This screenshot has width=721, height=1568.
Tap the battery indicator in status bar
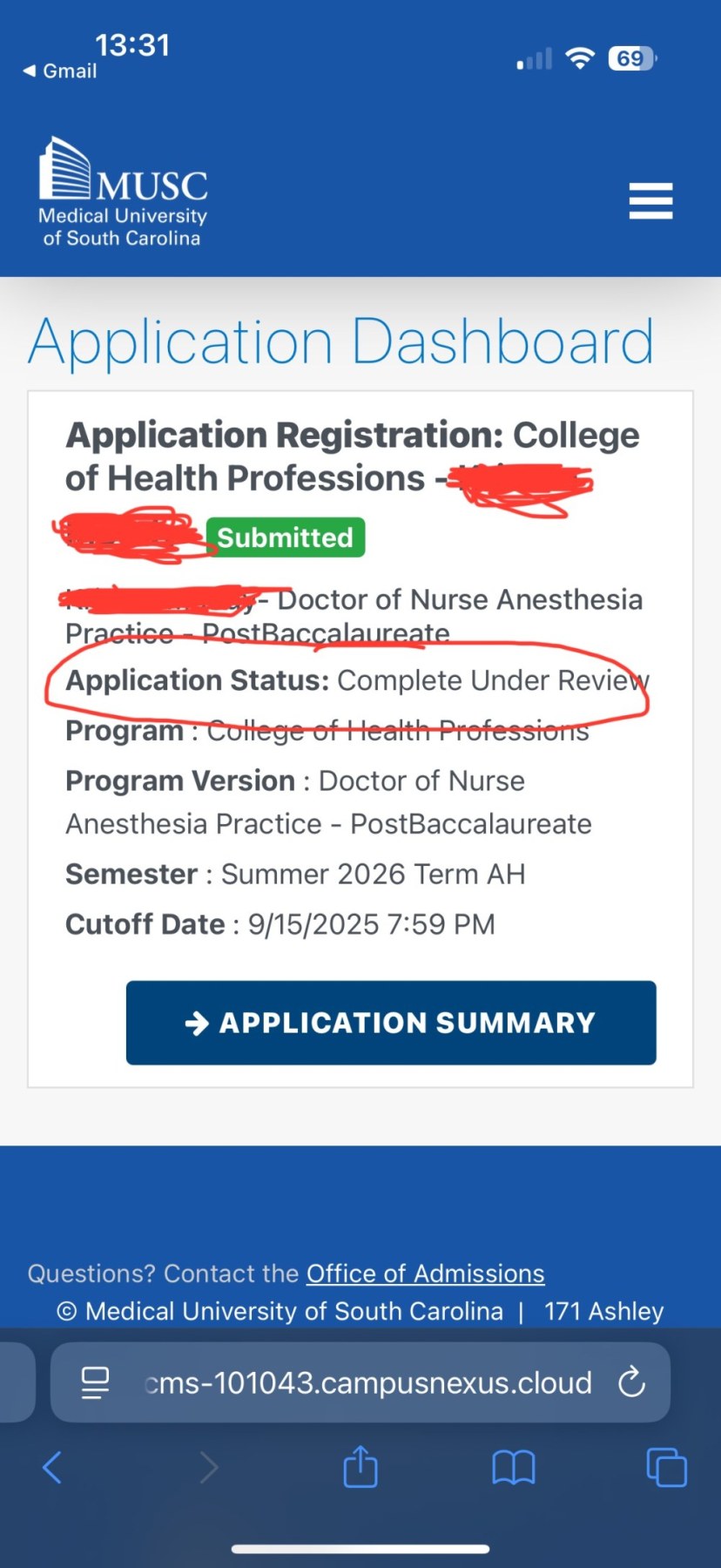point(632,58)
